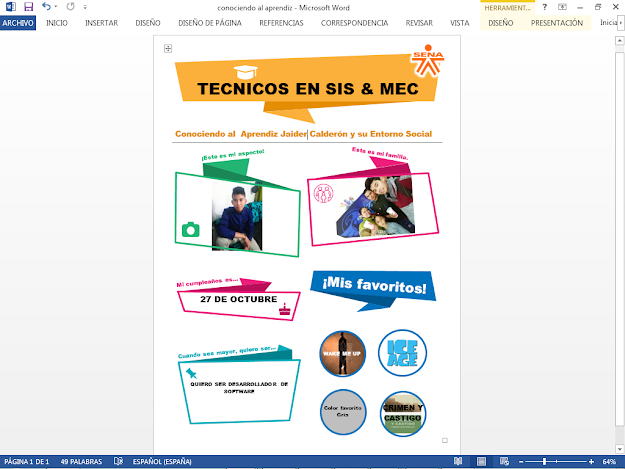Click the QUIERO SER DESARROLLADOR DE SOFTWARE text
The height and width of the screenshot is (469, 625).
click(239, 388)
